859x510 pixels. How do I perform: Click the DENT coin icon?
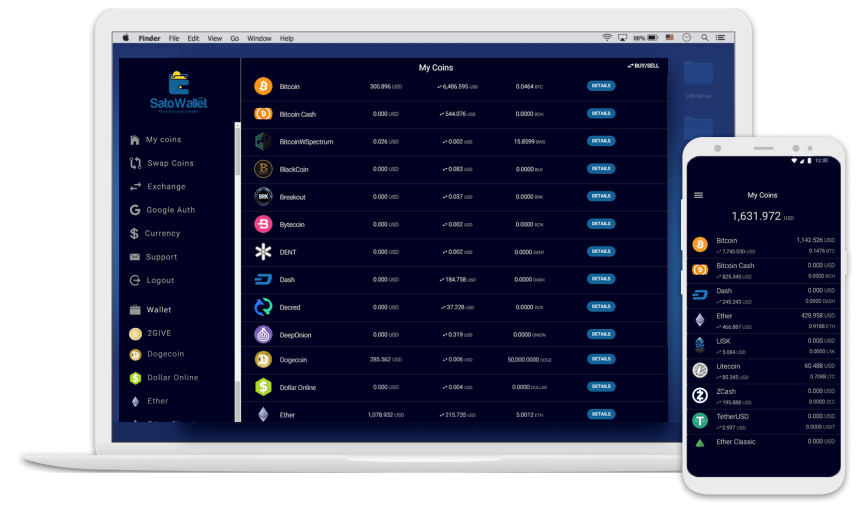click(x=263, y=252)
